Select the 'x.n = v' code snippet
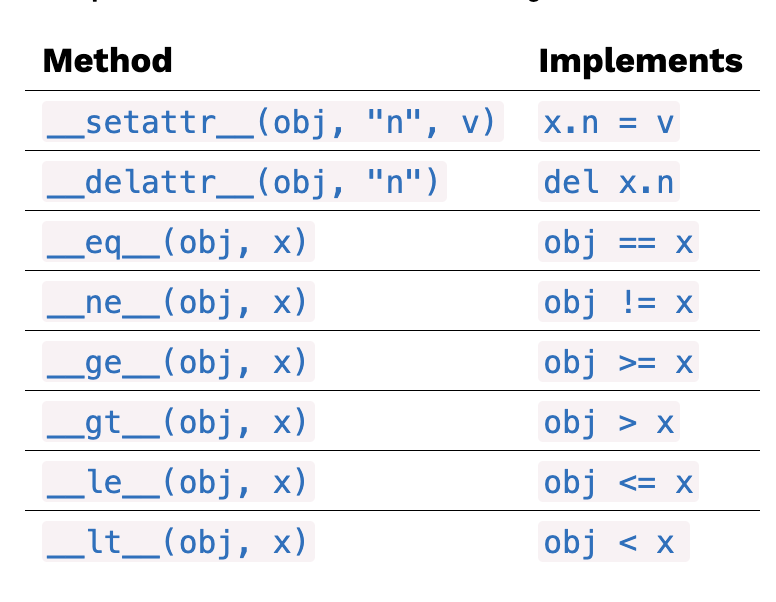The width and height of the screenshot is (776, 602). tap(609, 122)
